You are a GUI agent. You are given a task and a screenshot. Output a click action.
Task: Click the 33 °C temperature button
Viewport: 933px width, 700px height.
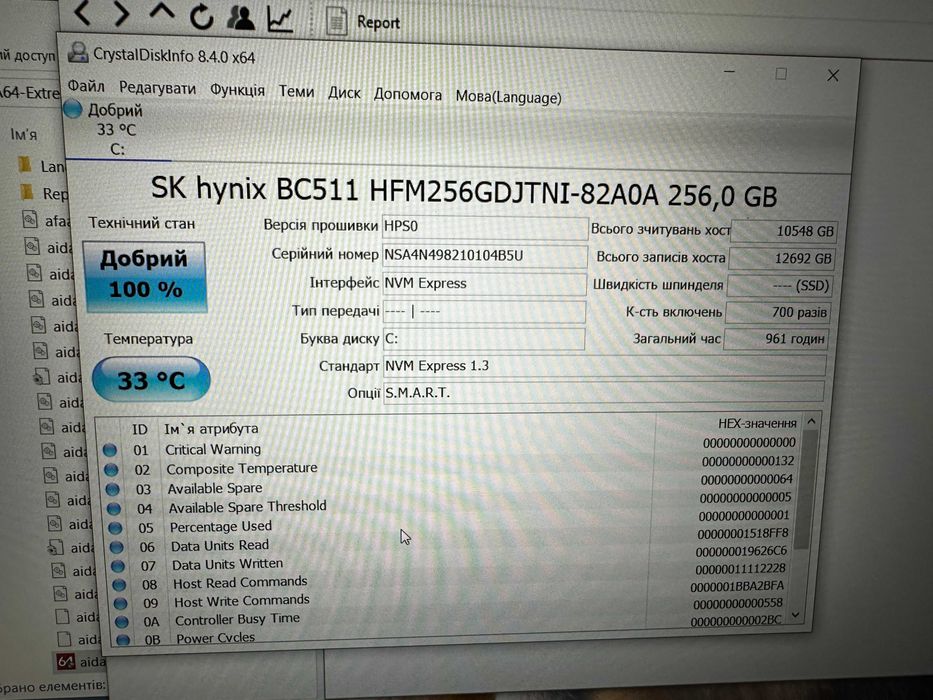(151, 379)
